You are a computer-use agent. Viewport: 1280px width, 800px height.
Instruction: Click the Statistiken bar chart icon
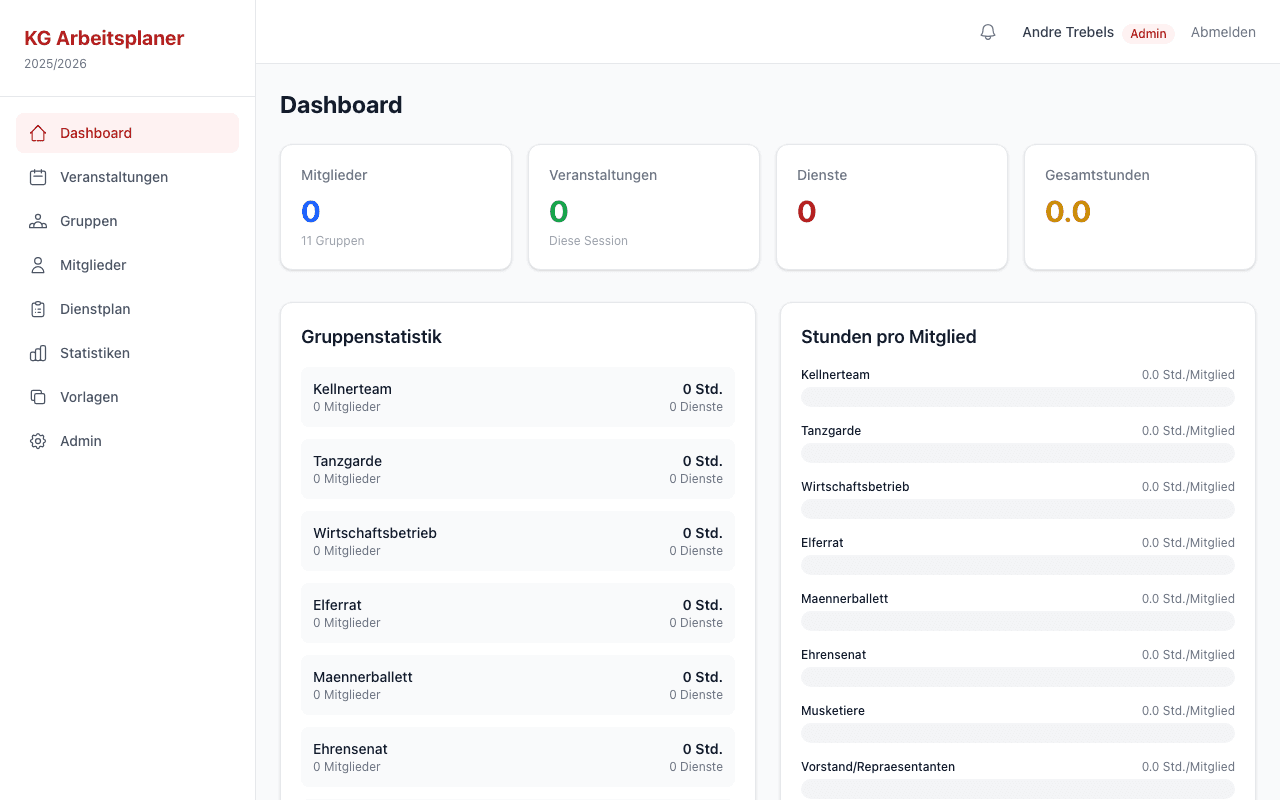coord(38,353)
